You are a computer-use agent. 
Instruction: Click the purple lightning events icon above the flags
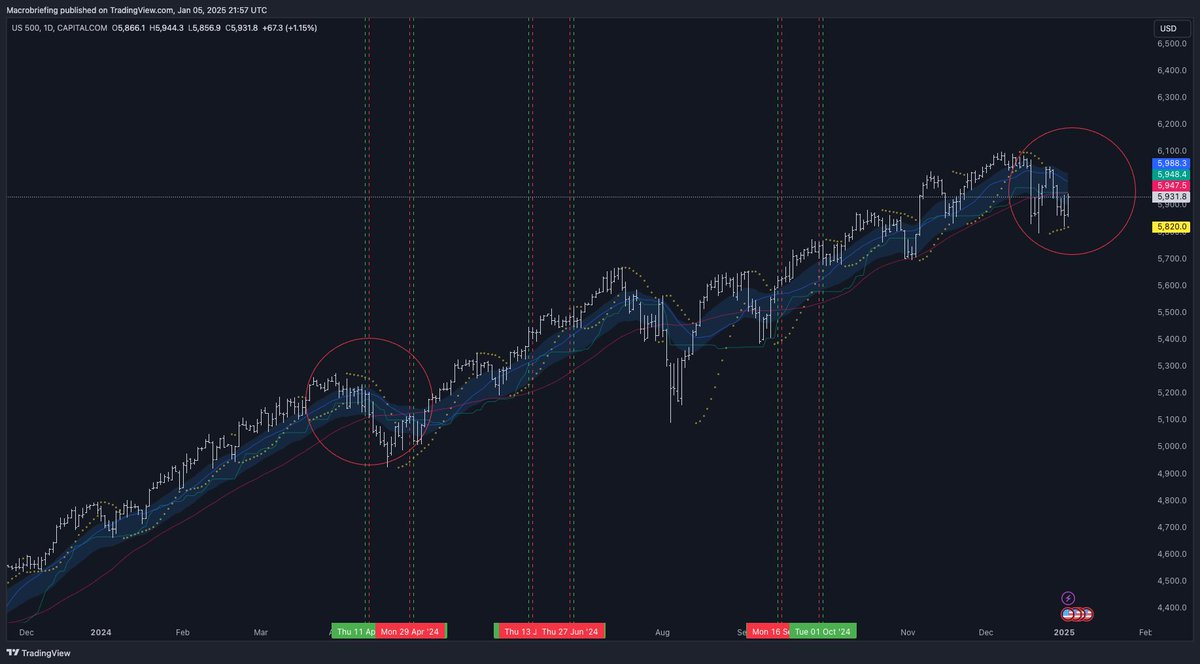1068,598
